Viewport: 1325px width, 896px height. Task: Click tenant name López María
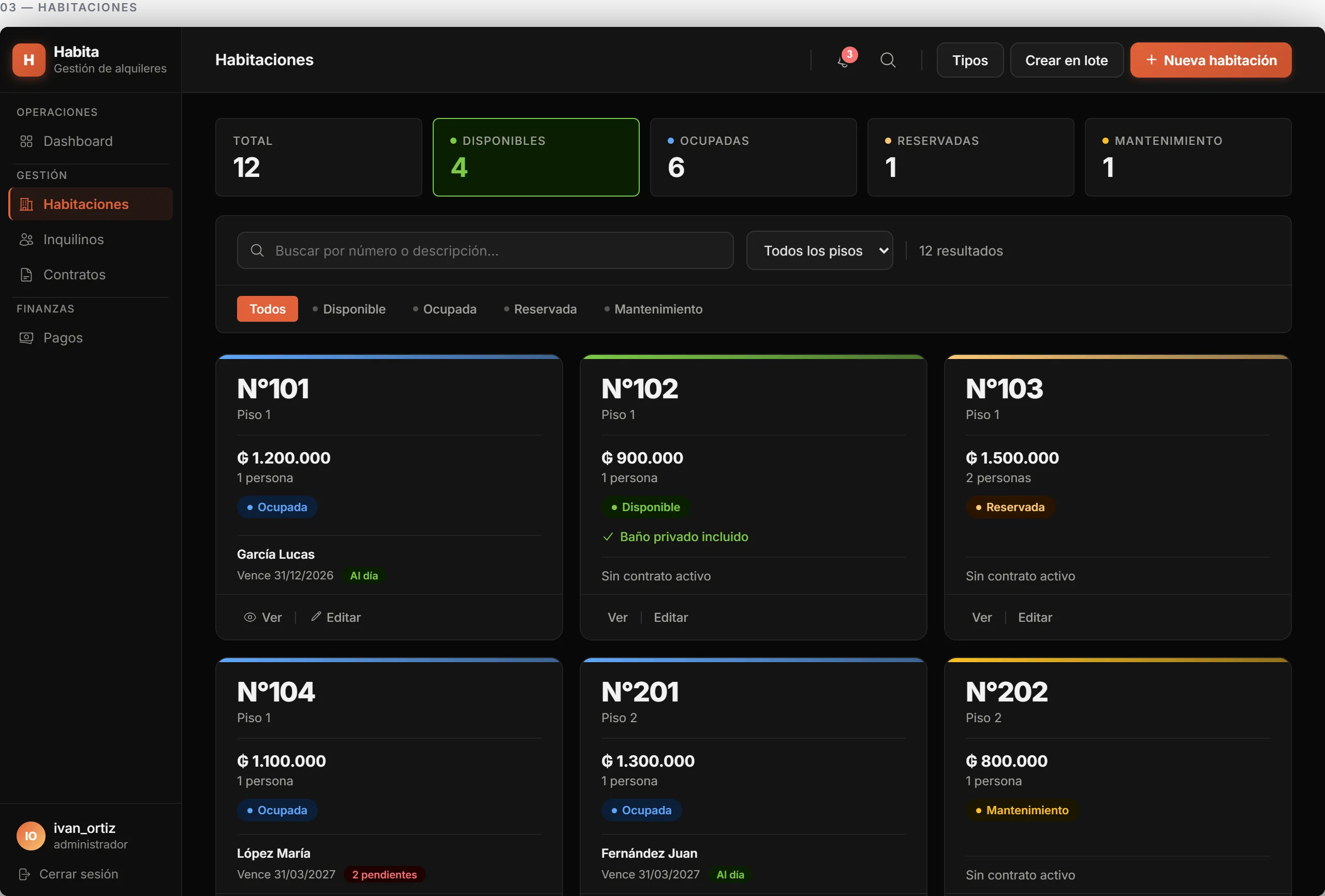274,853
